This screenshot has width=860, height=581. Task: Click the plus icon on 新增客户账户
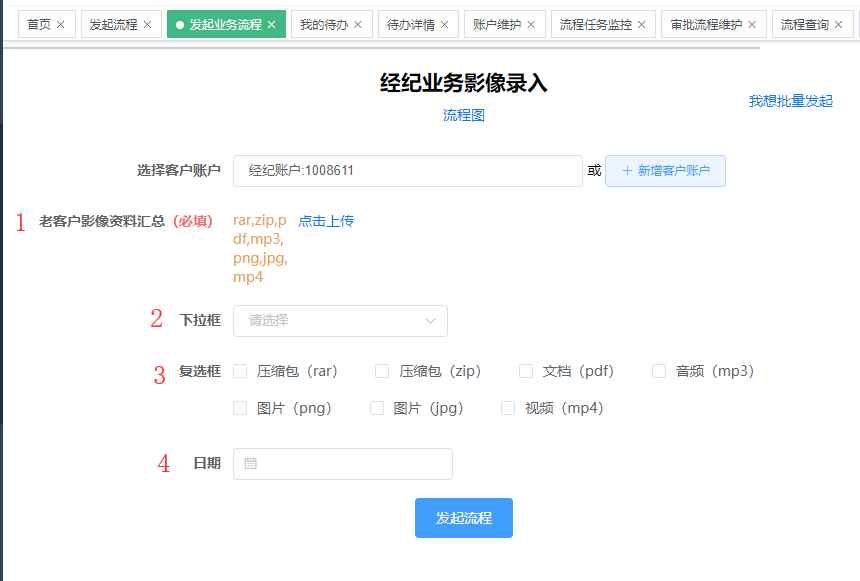627,171
